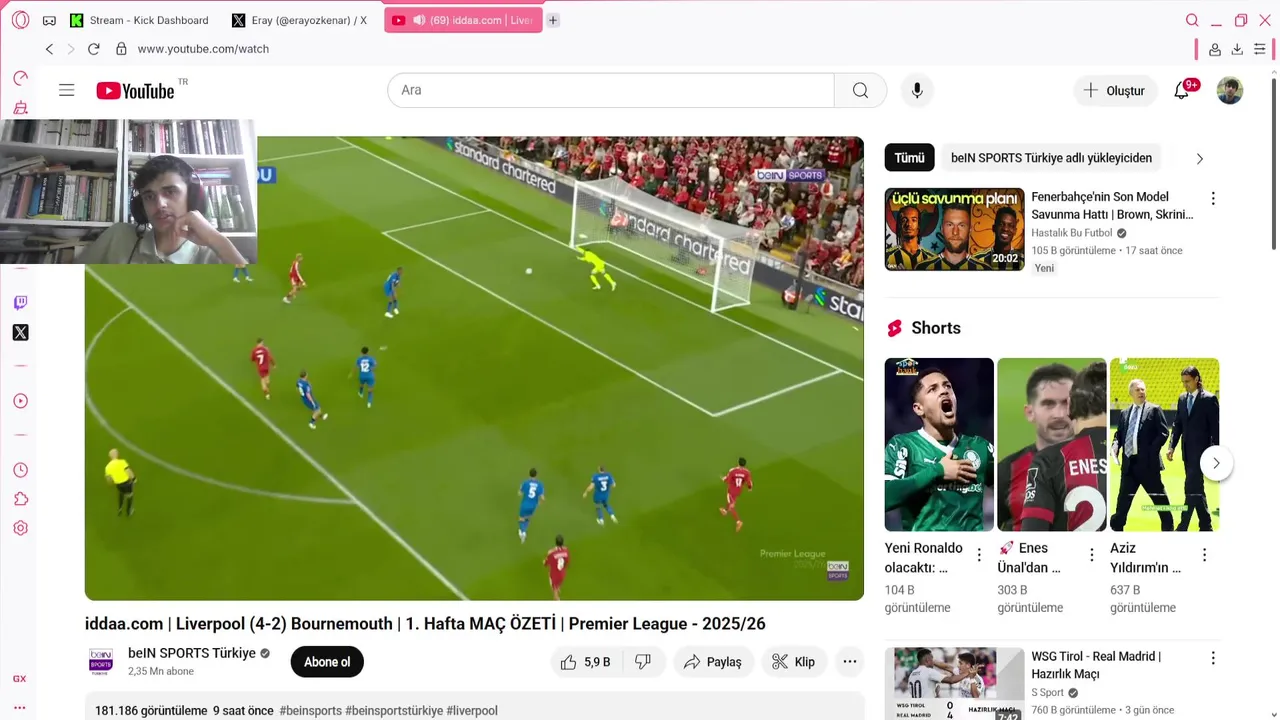The height and width of the screenshot is (720, 1280).
Task: Start voice search with microphone
Action: (x=917, y=90)
